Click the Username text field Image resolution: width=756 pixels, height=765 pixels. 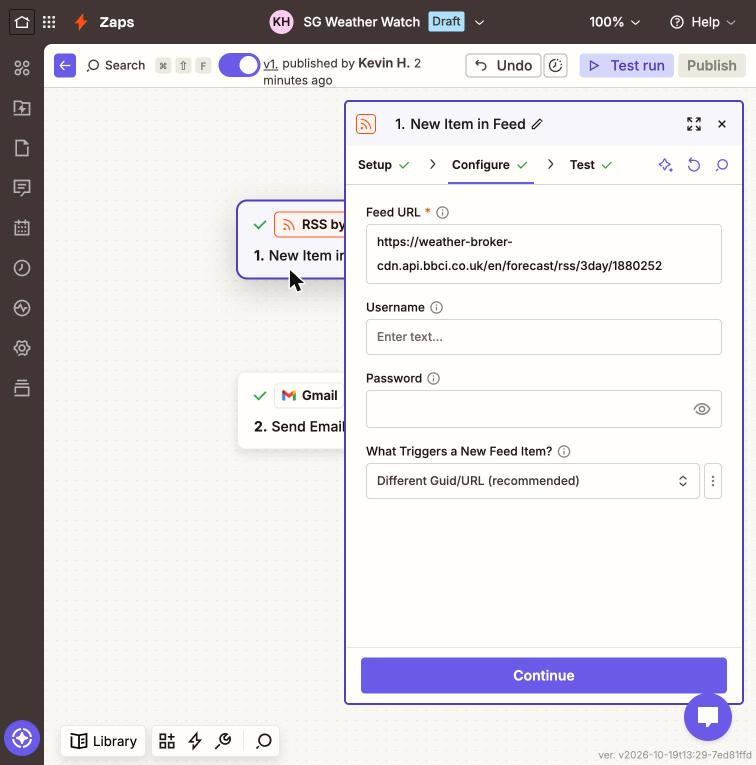(544, 337)
